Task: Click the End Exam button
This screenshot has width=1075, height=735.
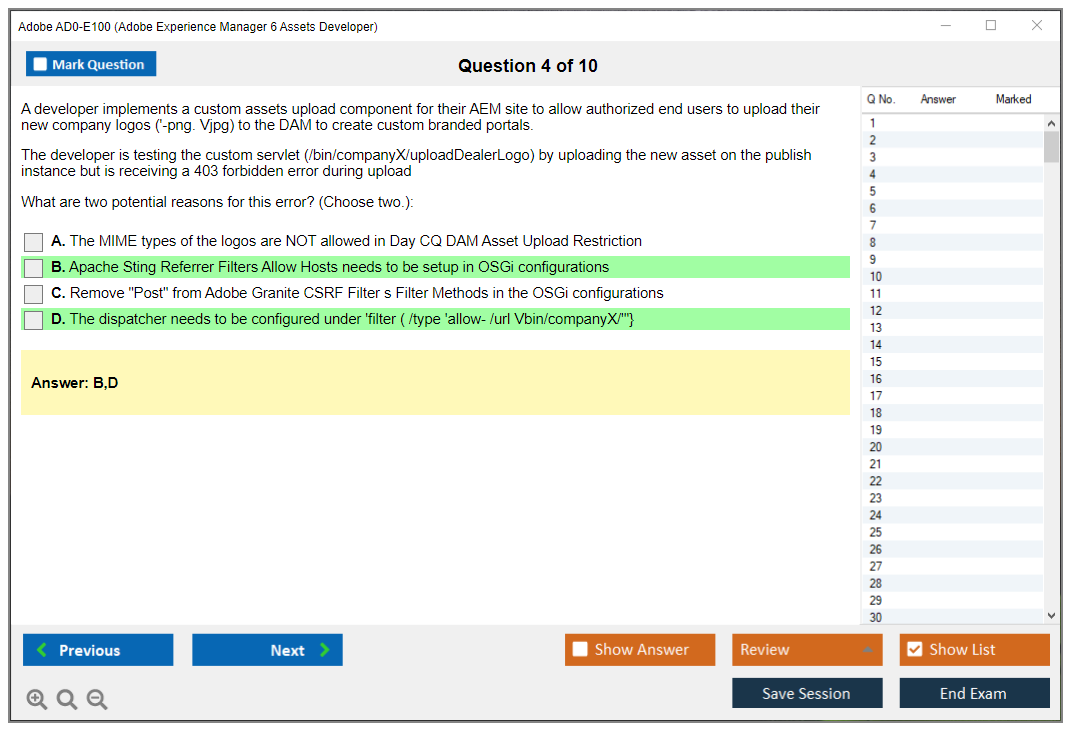Action: [x=973, y=693]
